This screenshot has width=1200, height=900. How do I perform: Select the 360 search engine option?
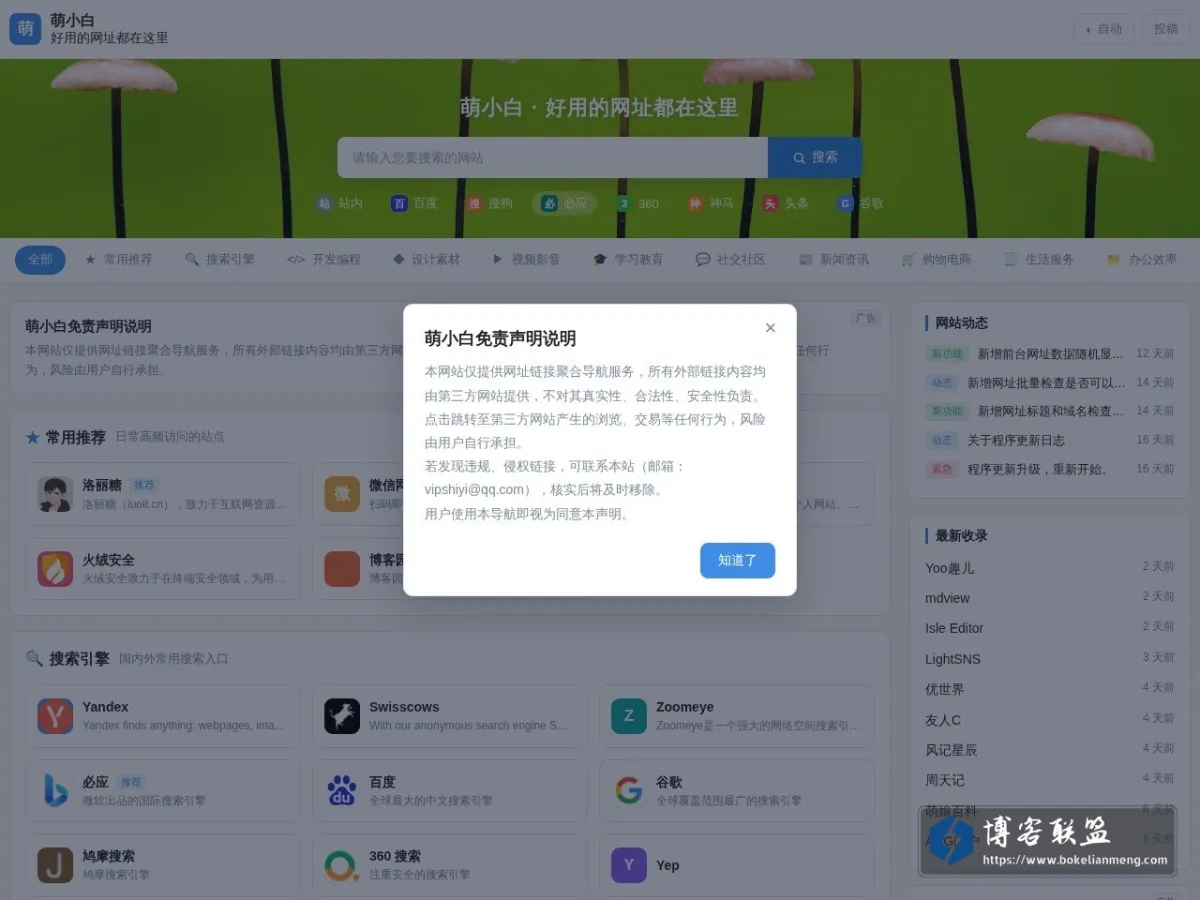(637, 203)
